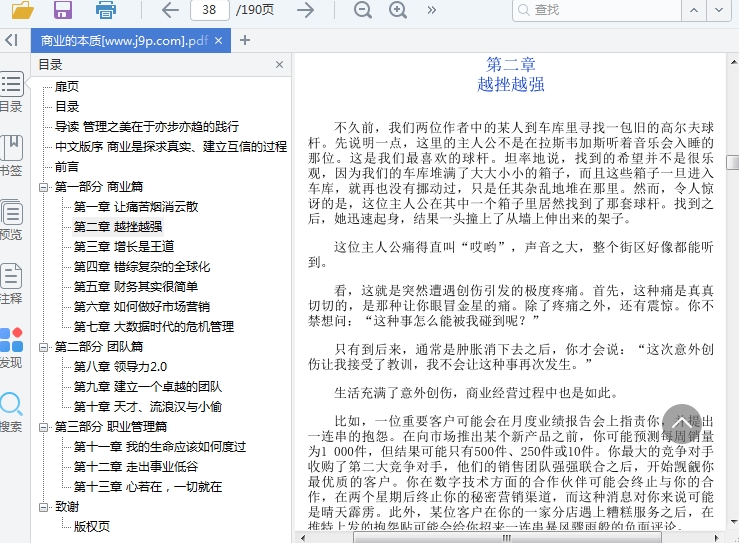Save the document with the floppy icon

pos(63,9)
